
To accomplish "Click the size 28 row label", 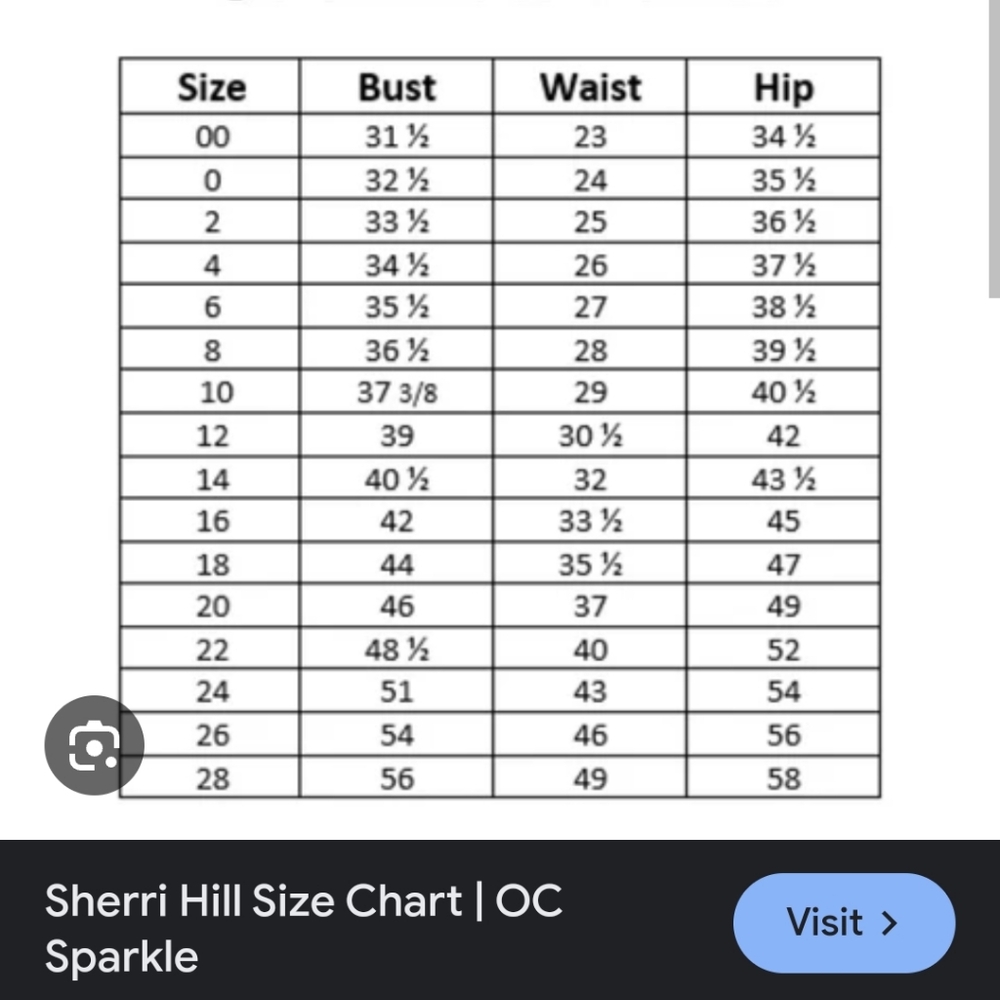I will click(x=210, y=778).
